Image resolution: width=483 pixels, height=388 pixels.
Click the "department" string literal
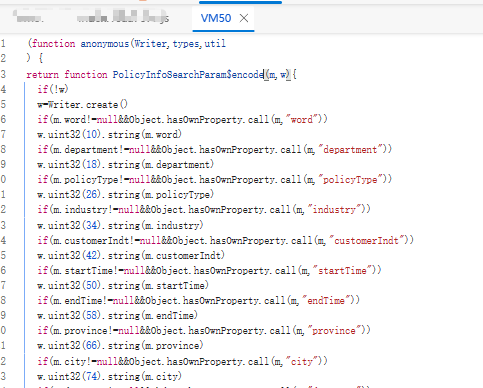pos(350,149)
